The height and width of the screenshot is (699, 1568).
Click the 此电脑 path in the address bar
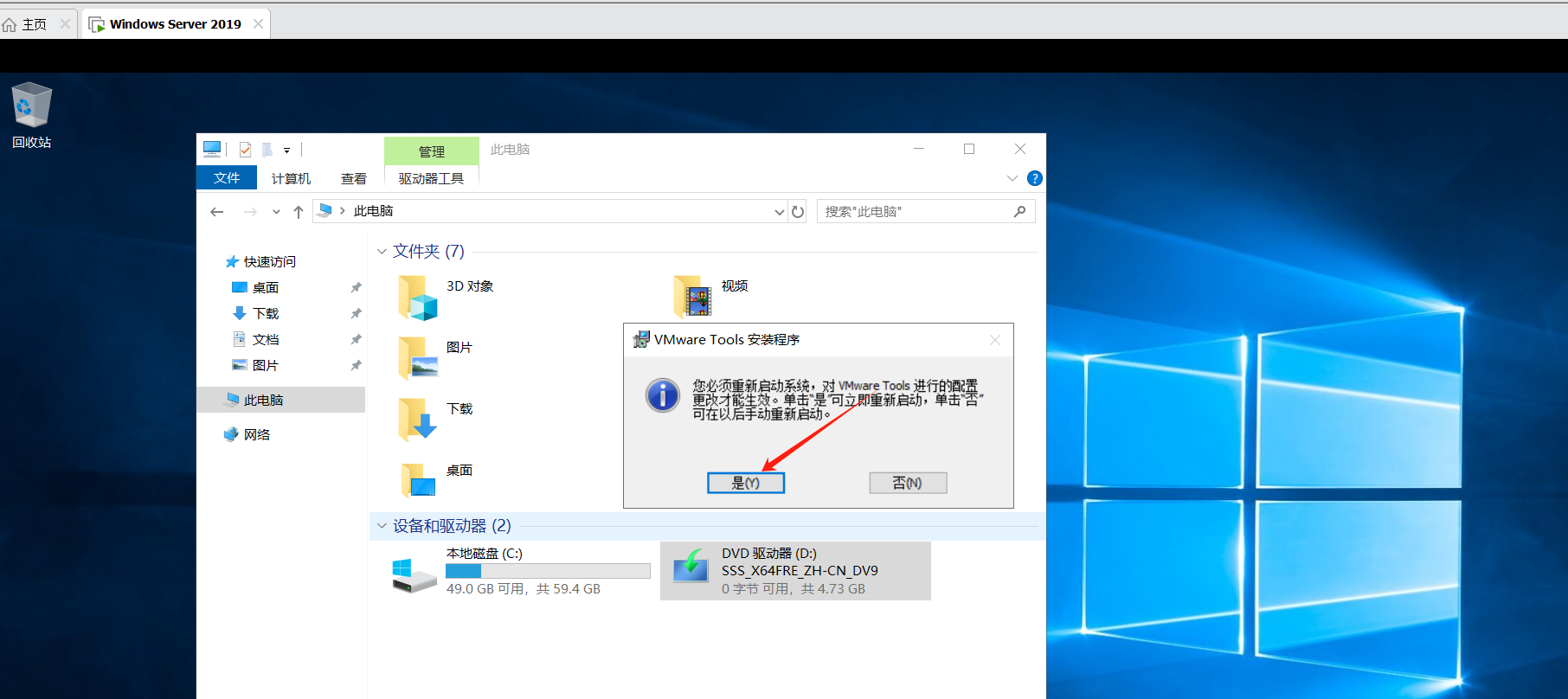tap(373, 211)
